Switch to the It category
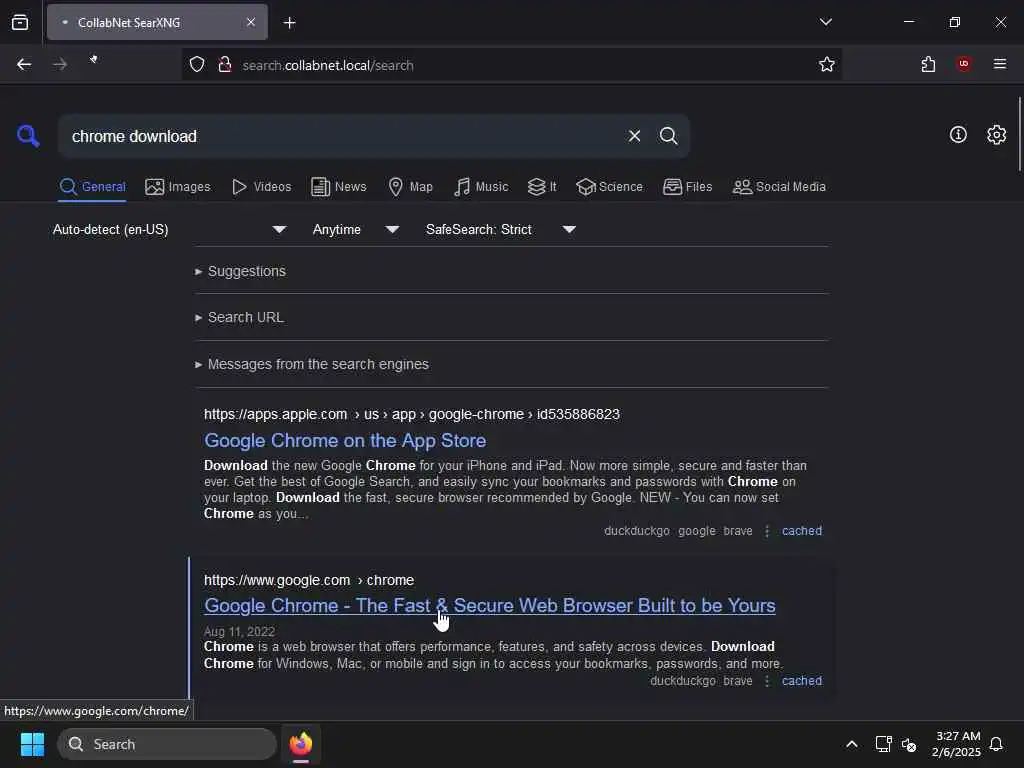Image resolution: width=1024 pixels, height=768 pixels. (x=542, y=187)
